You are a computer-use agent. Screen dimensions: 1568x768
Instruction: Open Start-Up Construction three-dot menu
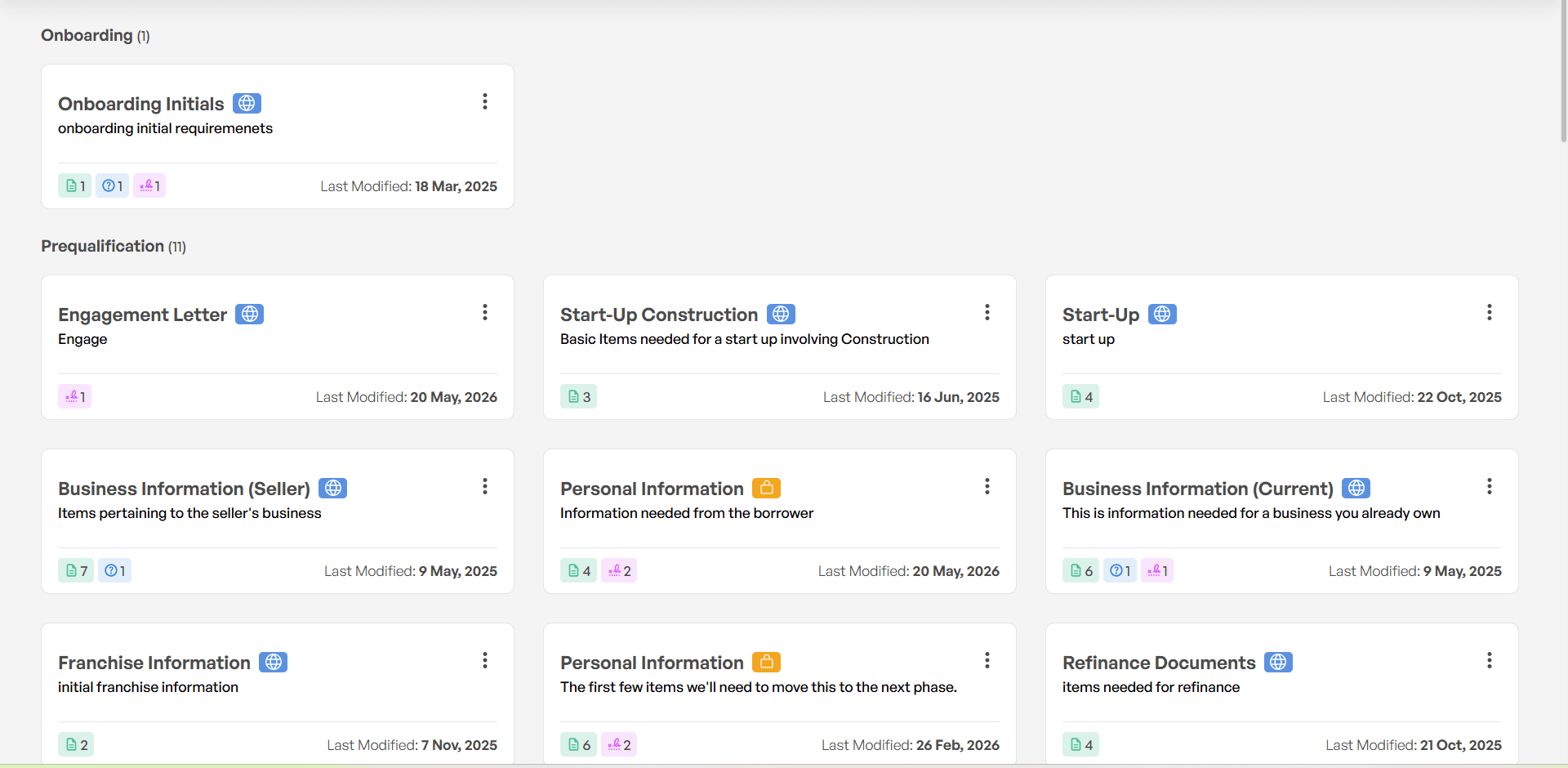pyautogui.click(x=987, y=312)
